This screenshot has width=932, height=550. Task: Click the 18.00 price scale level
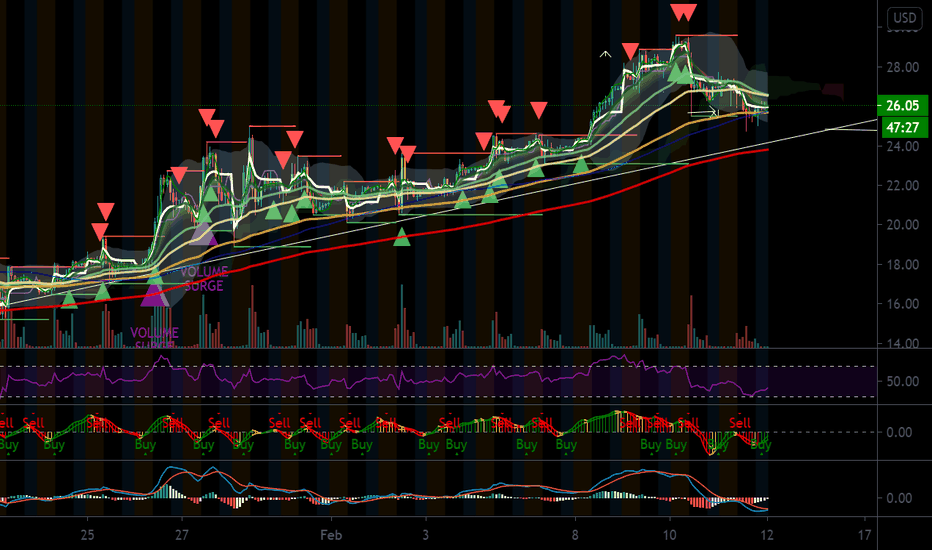(902, 265)
